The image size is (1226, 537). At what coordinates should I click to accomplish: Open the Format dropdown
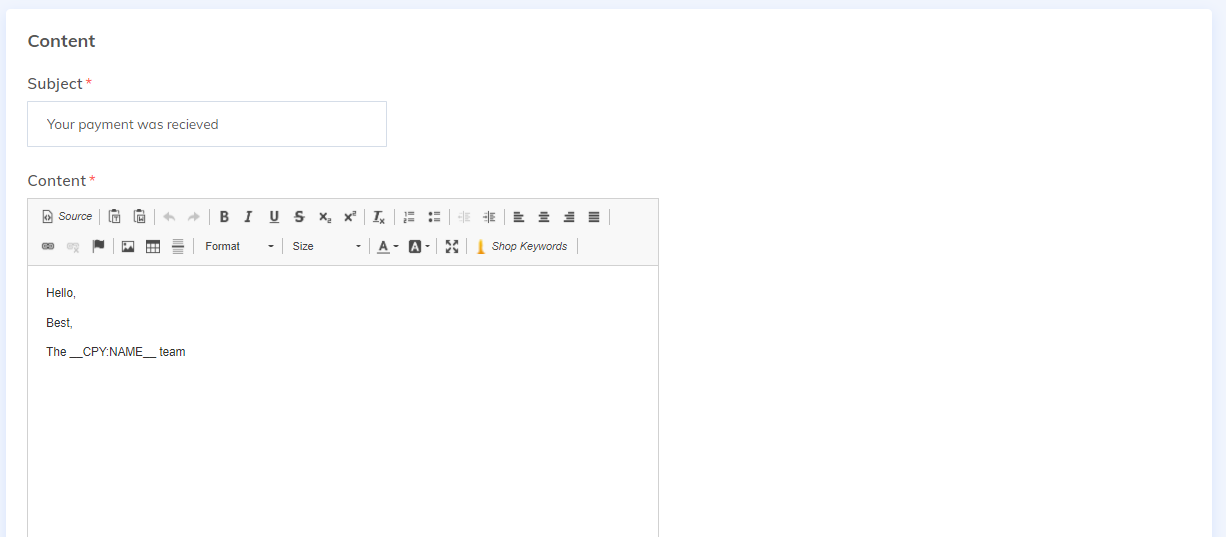(238, 247)
